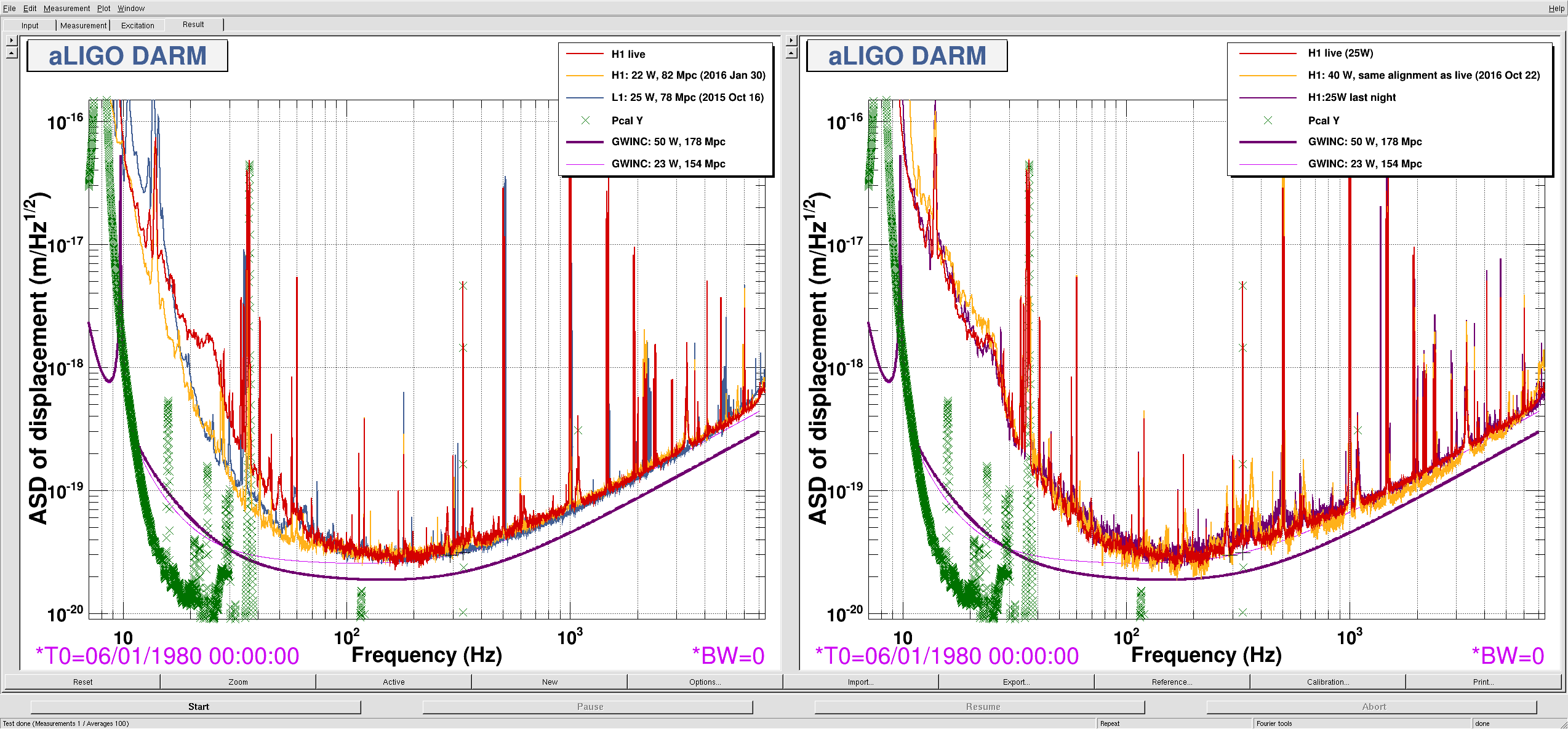Click 'Pcal Y' in the right plot legend

(1324, 121)
